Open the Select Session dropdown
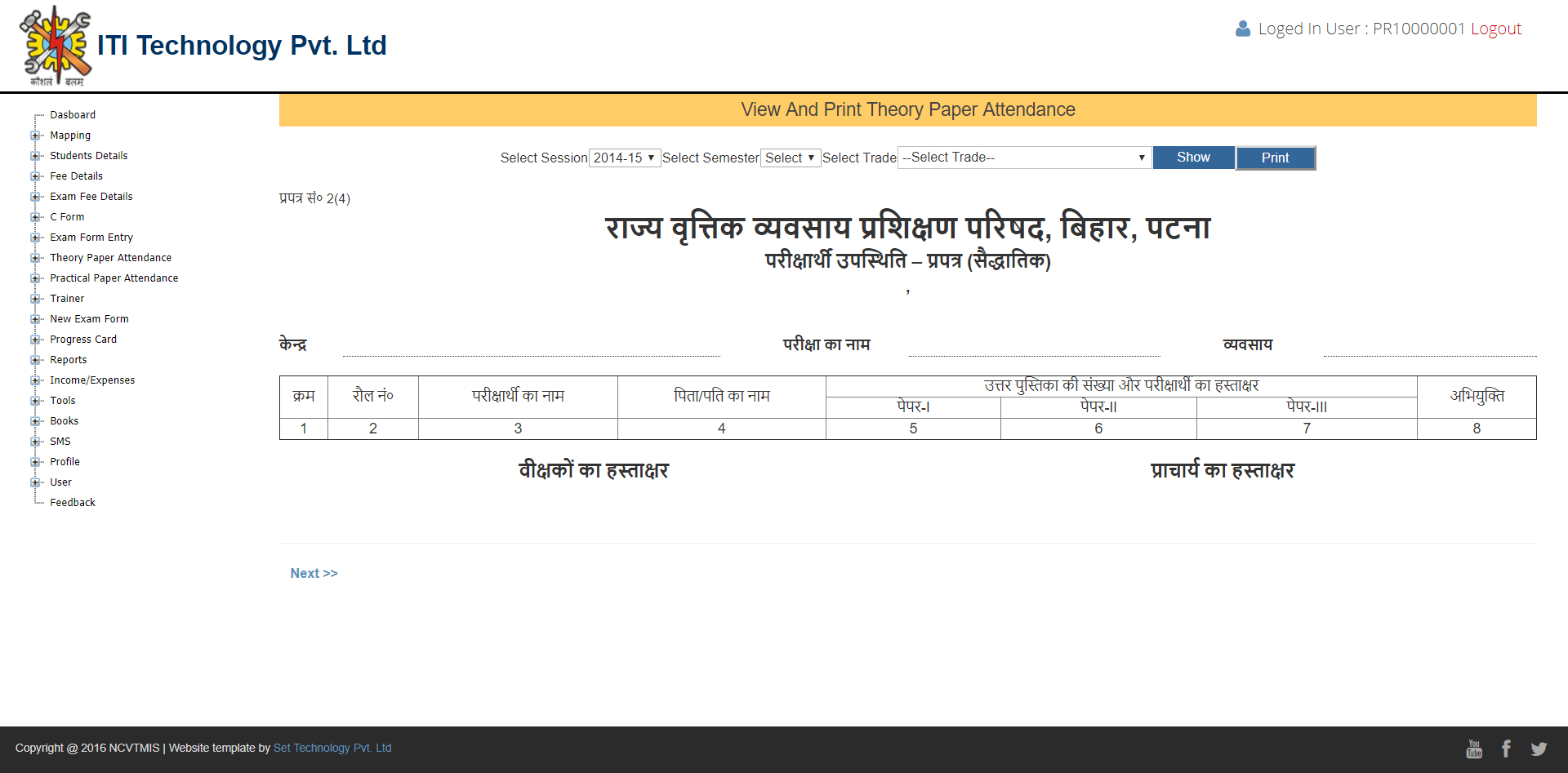Screen dimensions: 1568x773 [x=624, y=158]
